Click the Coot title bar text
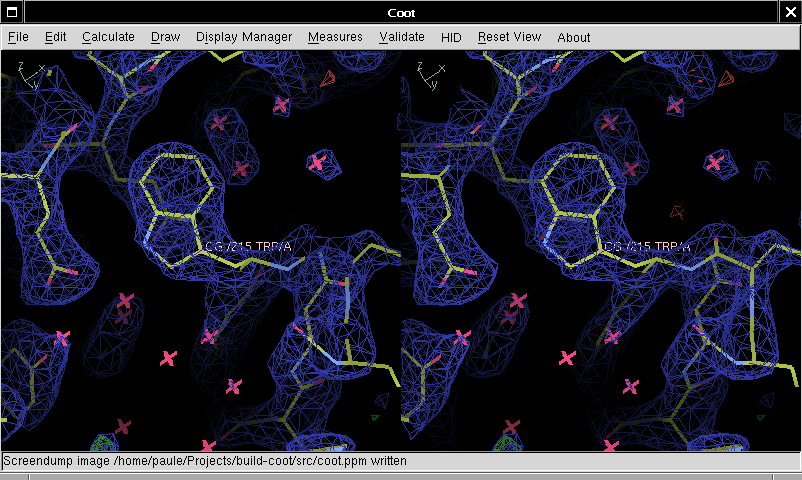802x480 pixels. tap(401, 12)
